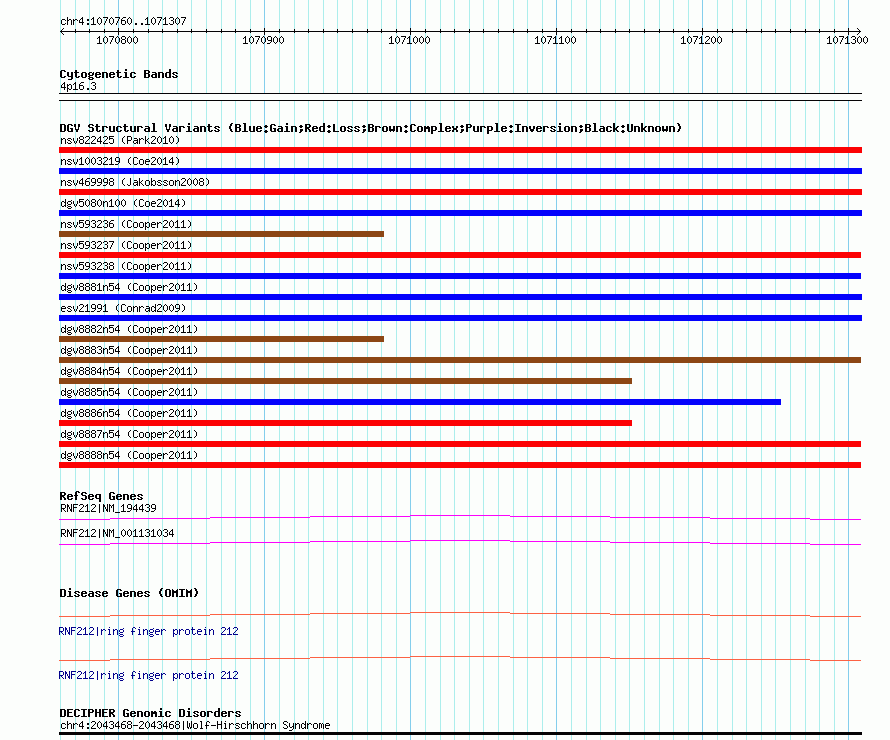
Task: Open variant dgv8881n54 (Cooper2011)
Action: pos(129,287)
